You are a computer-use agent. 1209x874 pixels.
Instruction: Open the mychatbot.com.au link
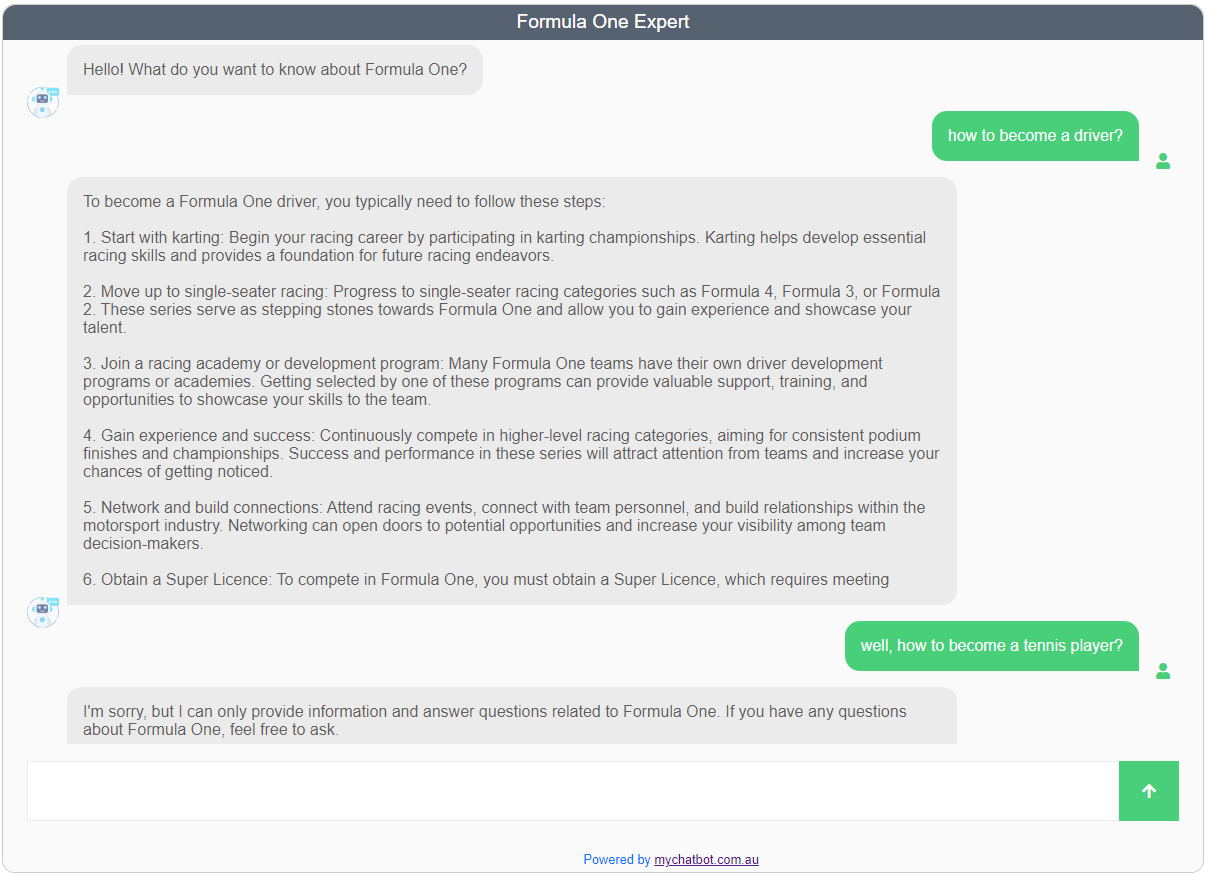706,859
